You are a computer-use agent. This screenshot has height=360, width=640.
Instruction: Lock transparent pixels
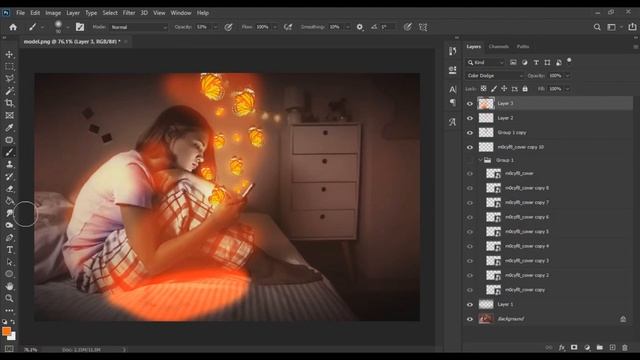483,89
